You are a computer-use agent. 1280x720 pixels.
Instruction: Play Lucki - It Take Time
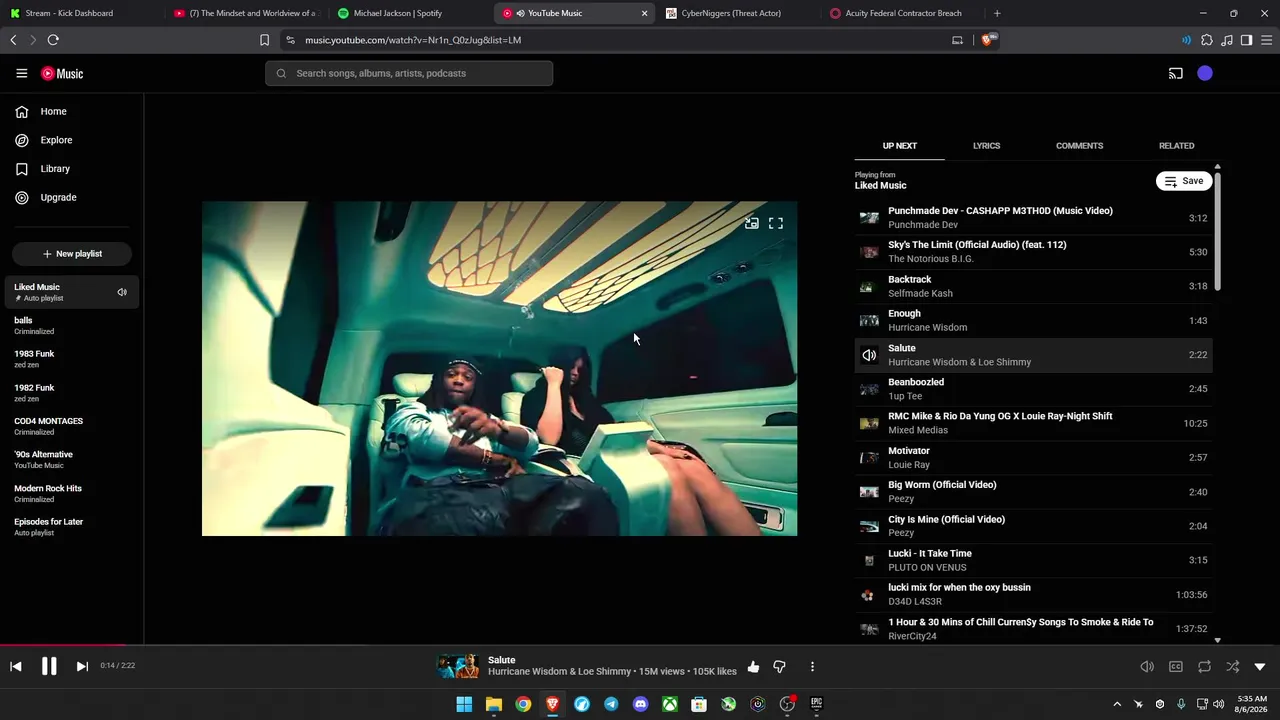pos(1033,560)
